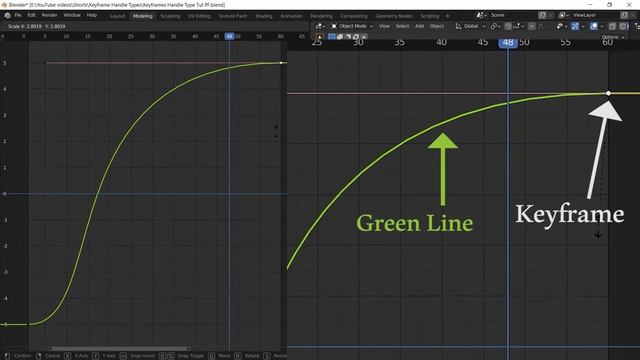Choose the extend-selection mode icon
Screen dimensions: 640x360
coord(340,37)
